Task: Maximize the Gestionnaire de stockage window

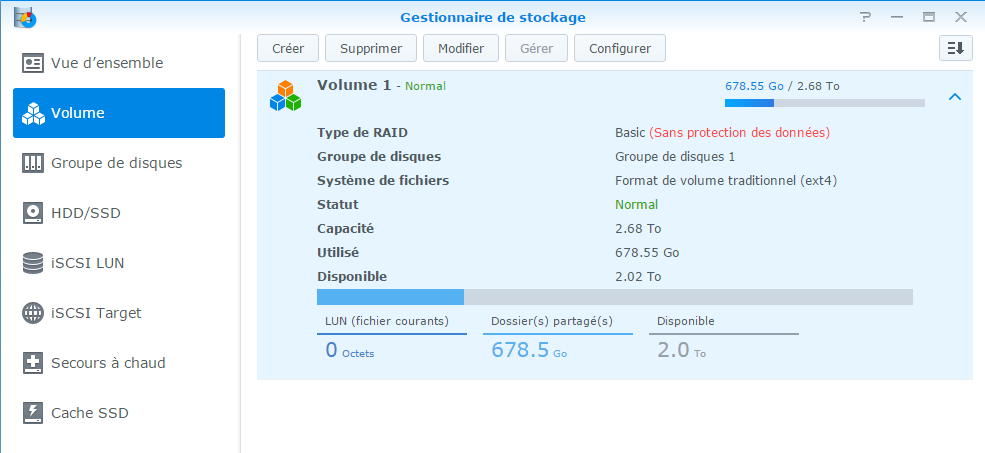Action: tap(929, 18)
